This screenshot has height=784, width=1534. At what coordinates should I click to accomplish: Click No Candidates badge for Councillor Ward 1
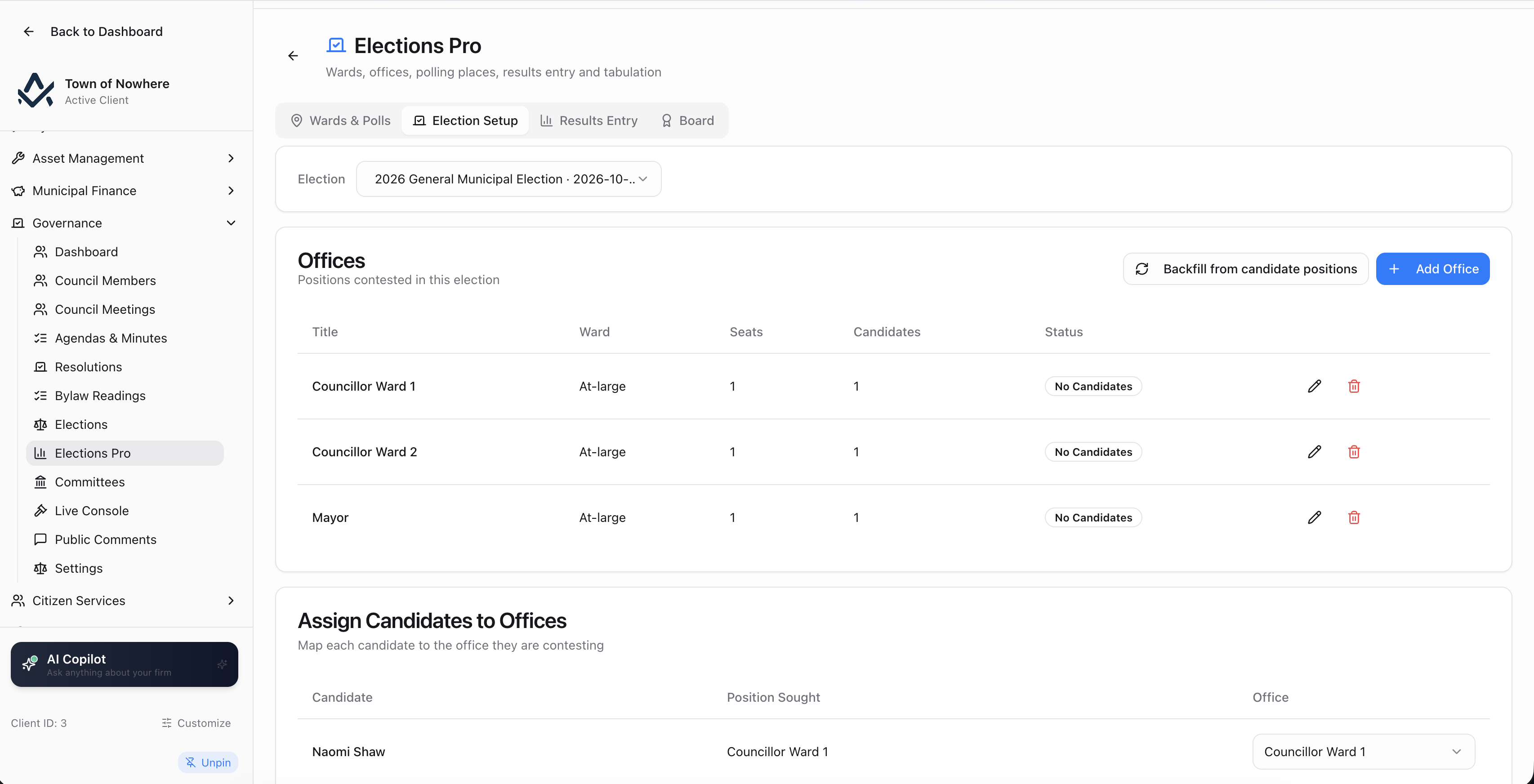1093,386
